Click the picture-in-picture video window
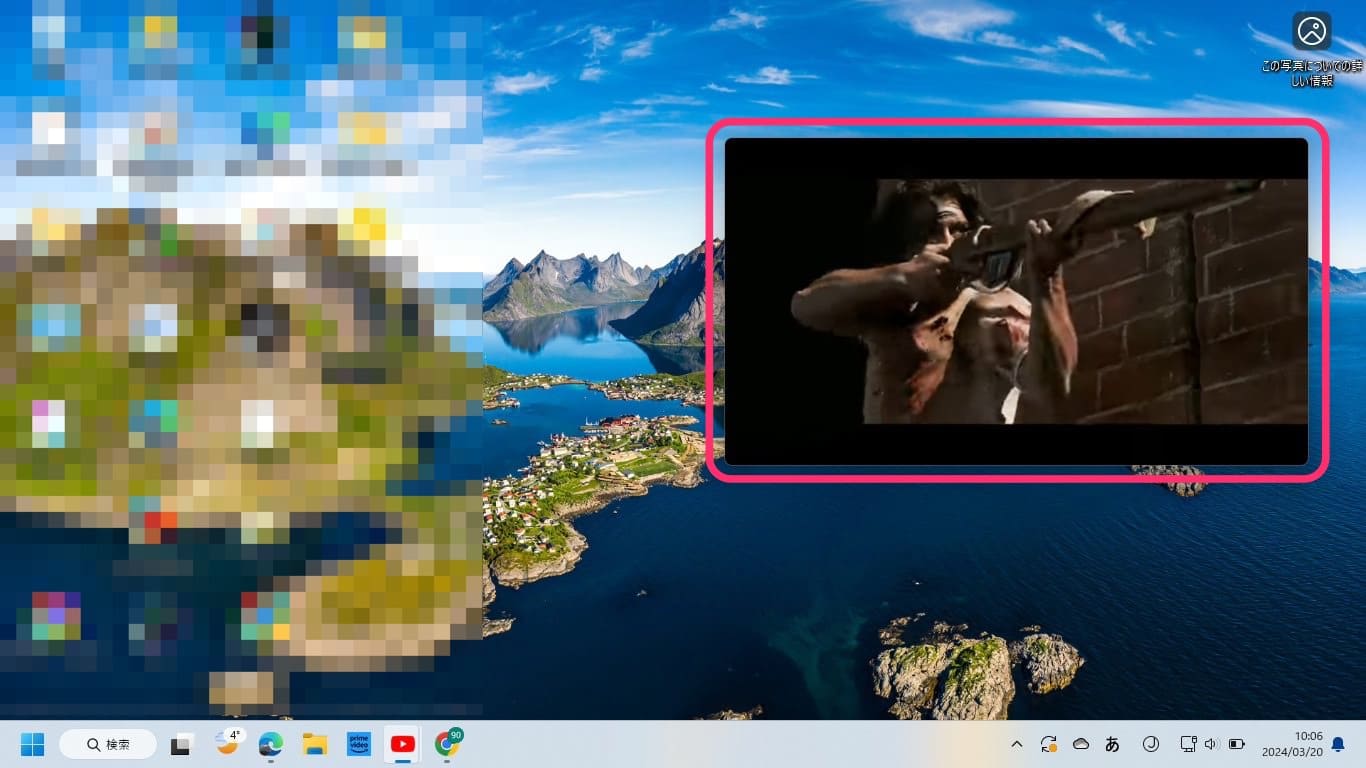 click(1016, 301)
